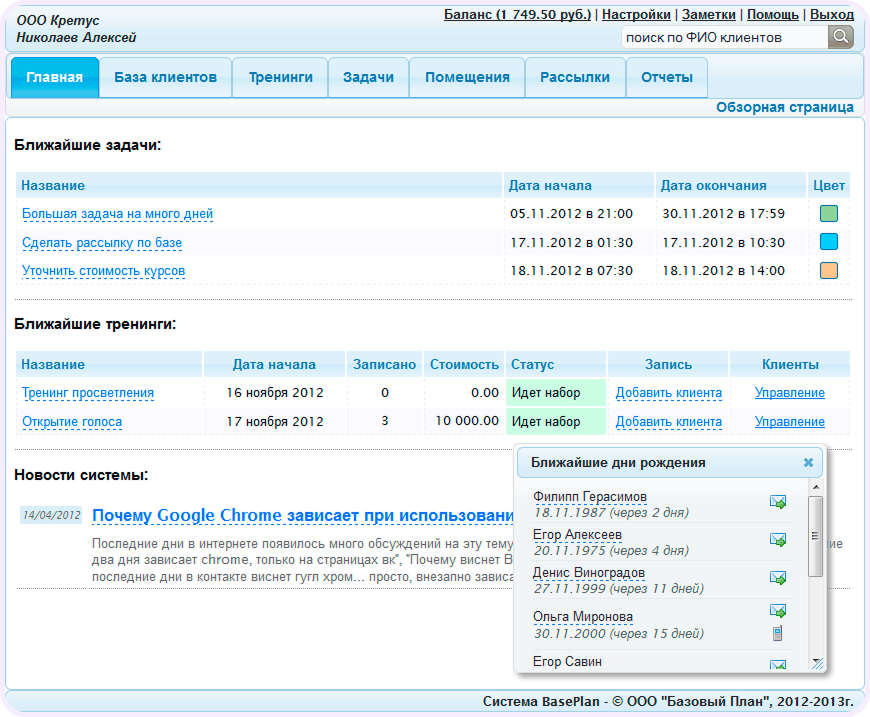
Task: Send email to Денис Виноградов
Action: (778, 578)
